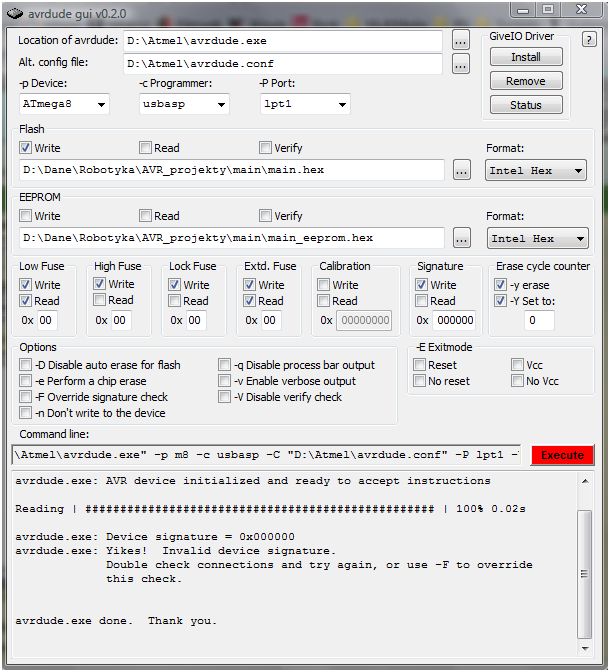Enable Calibration Write checkbox

pyautogui.click(x=323, y=285)
